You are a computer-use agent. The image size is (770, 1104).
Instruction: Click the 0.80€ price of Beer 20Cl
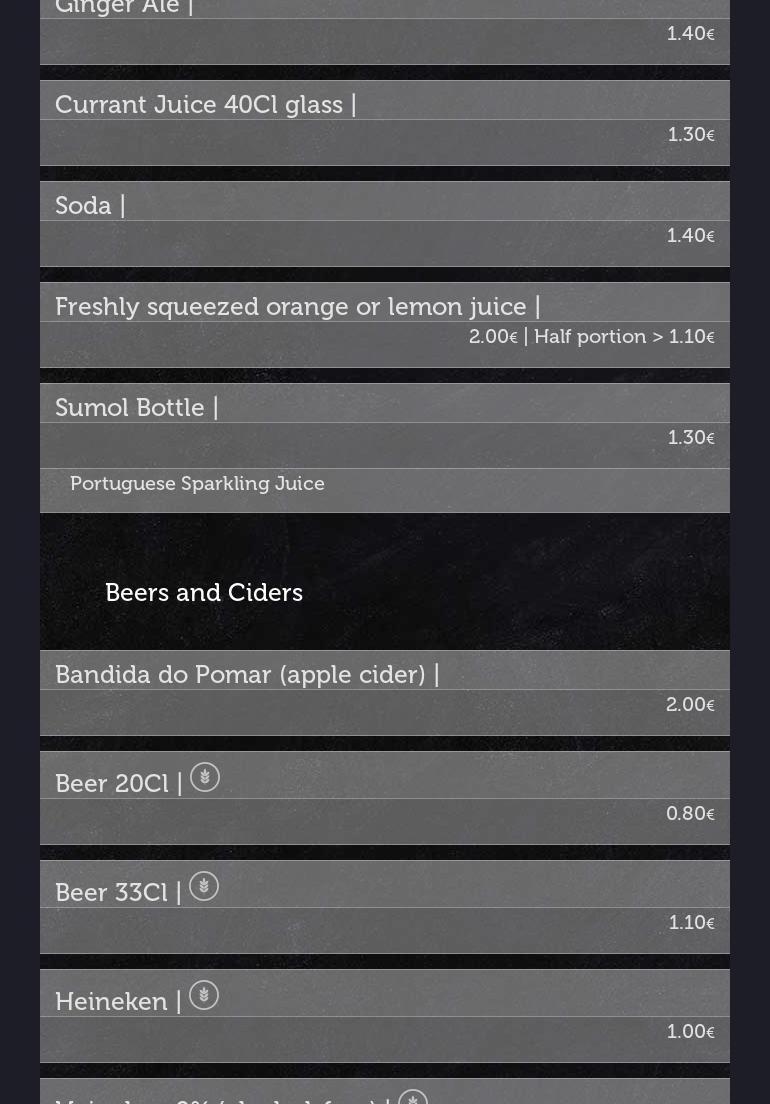690,814
